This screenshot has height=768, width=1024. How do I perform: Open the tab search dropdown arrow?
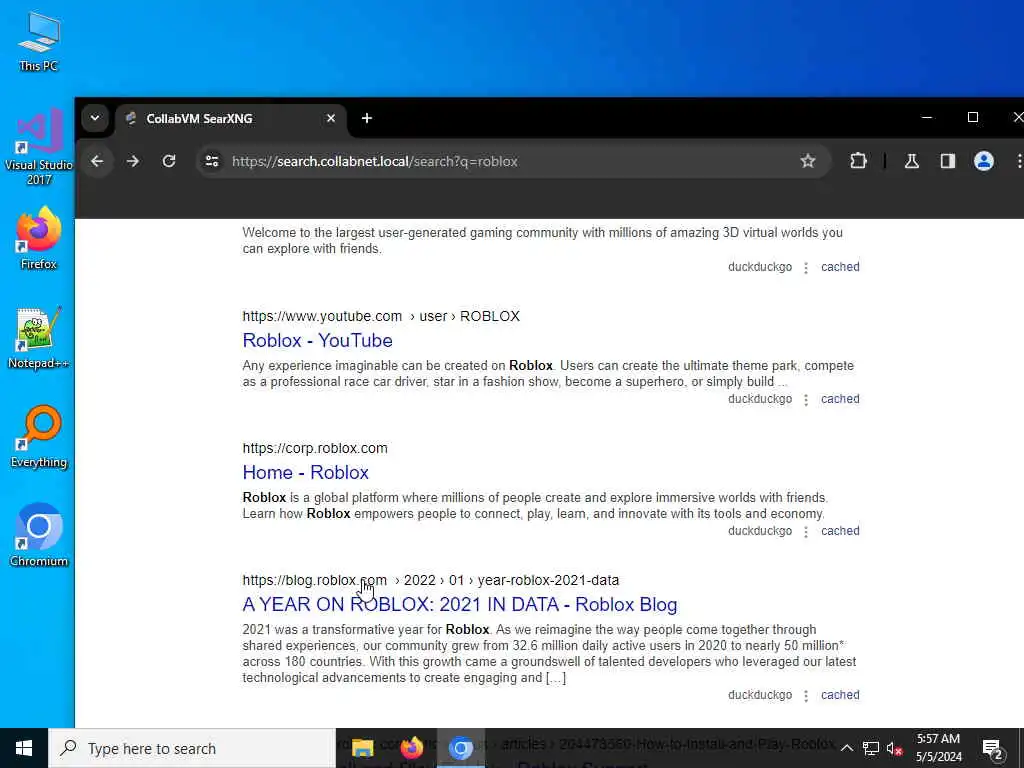[x=95, y=118]
